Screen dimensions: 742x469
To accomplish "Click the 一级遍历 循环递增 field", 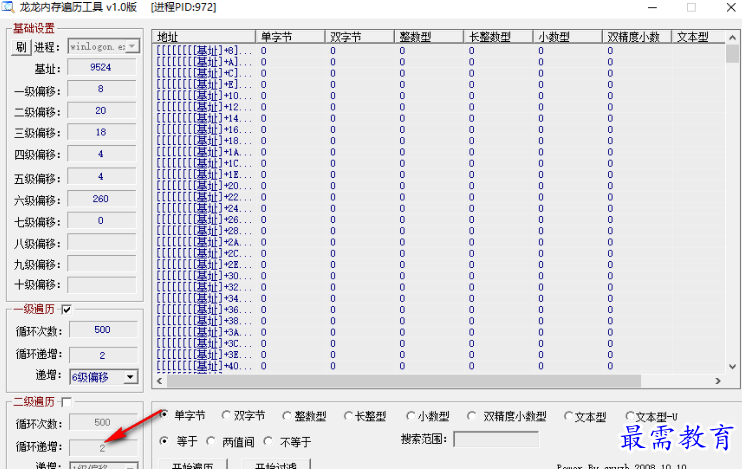I will pos(103,355).
